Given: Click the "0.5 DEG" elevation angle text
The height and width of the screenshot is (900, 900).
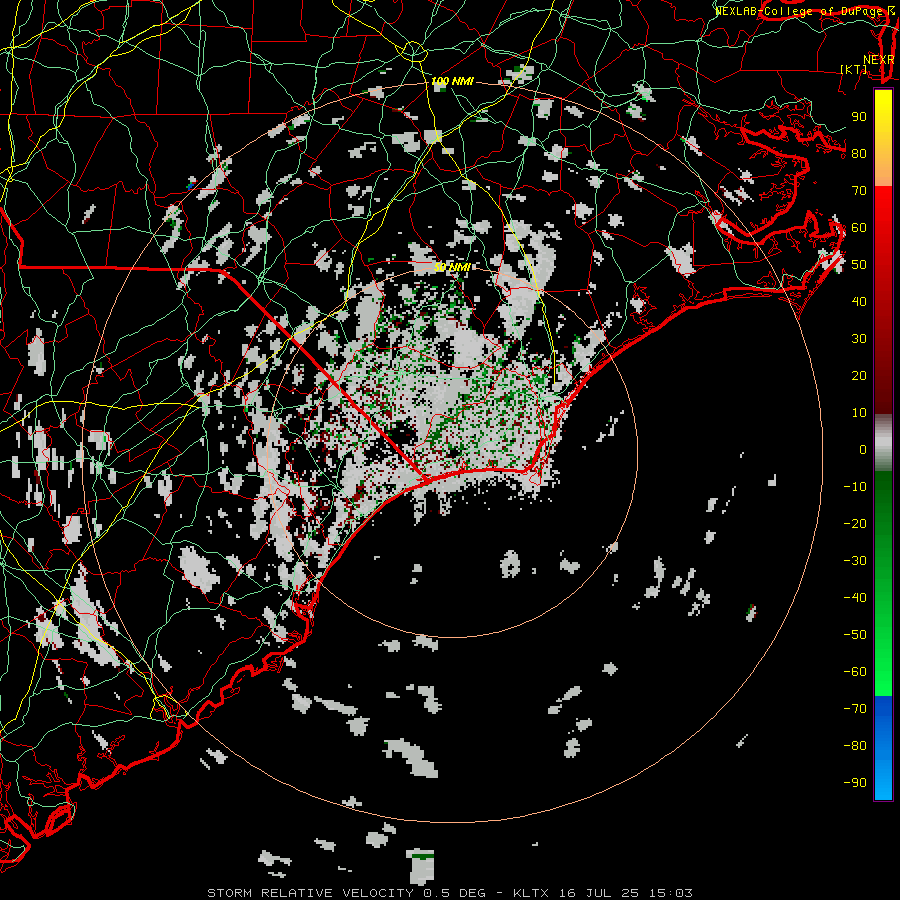Looking at the screenshot, I should pyautogui.click(x=455, y=893).
